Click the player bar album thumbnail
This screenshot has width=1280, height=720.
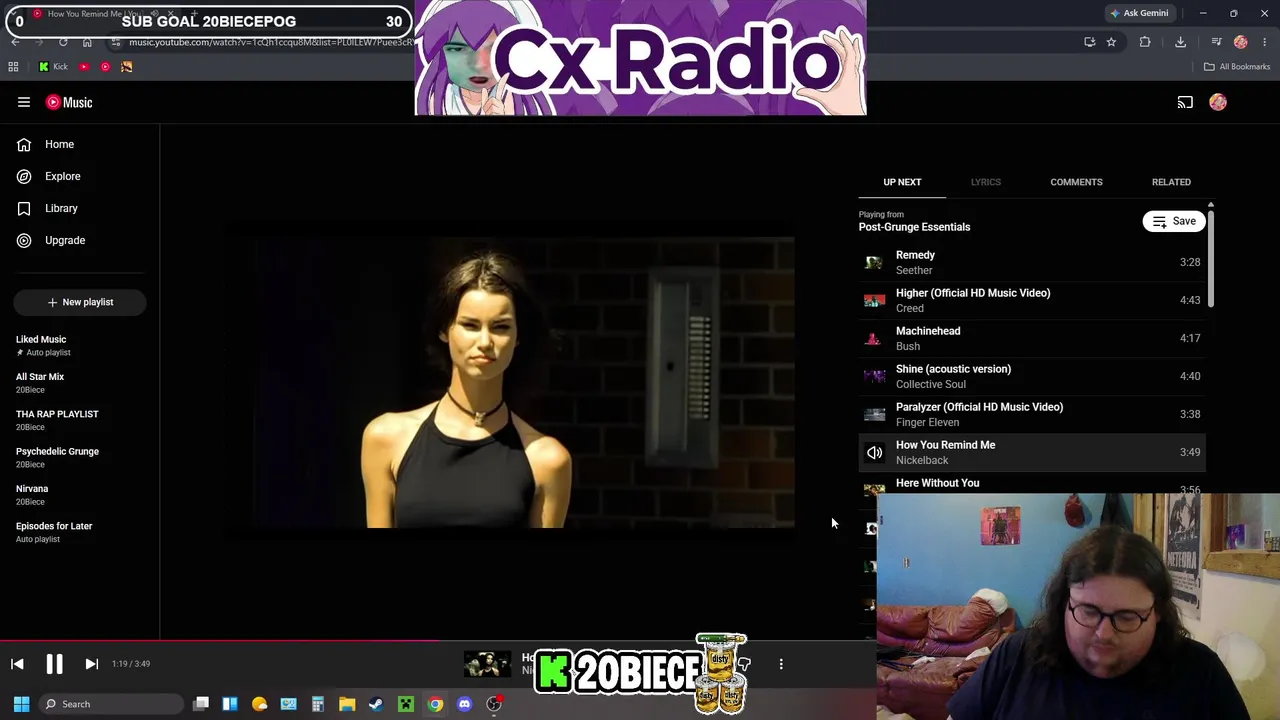487,664
